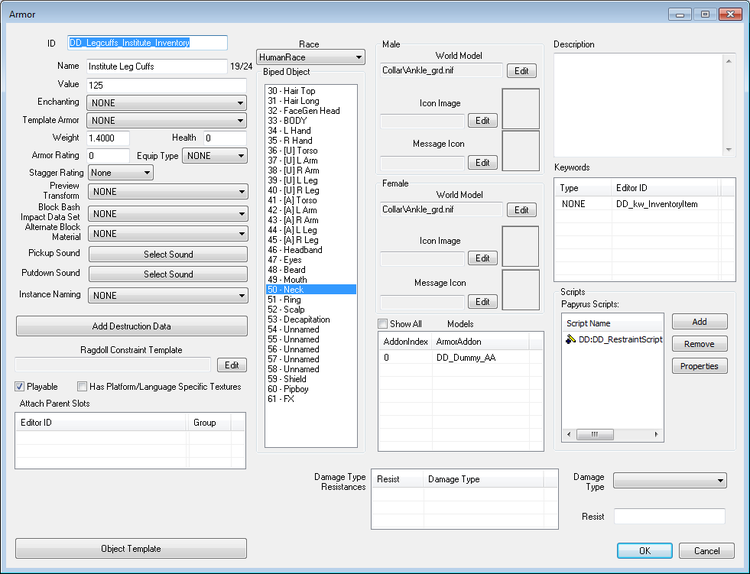Image resolution: width=750 pixels, height=574 pixels.
Task: Select DD_kw_InventoryItem keyword row
Action: pos(644,204)
